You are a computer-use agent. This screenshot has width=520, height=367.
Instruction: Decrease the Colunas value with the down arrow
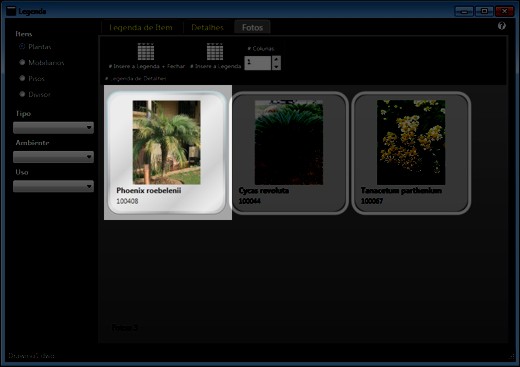pyautogui.click(x=276, y=67)
